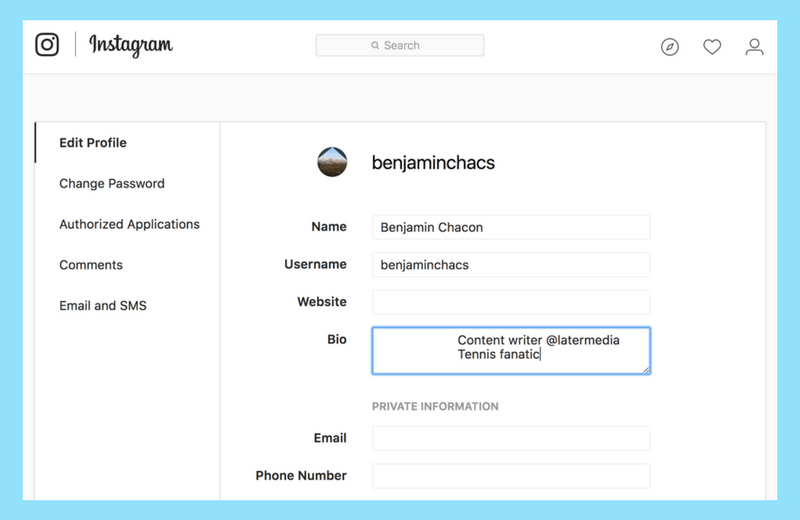Click the Email field label
800x520 pixels.
coord(330,438)
